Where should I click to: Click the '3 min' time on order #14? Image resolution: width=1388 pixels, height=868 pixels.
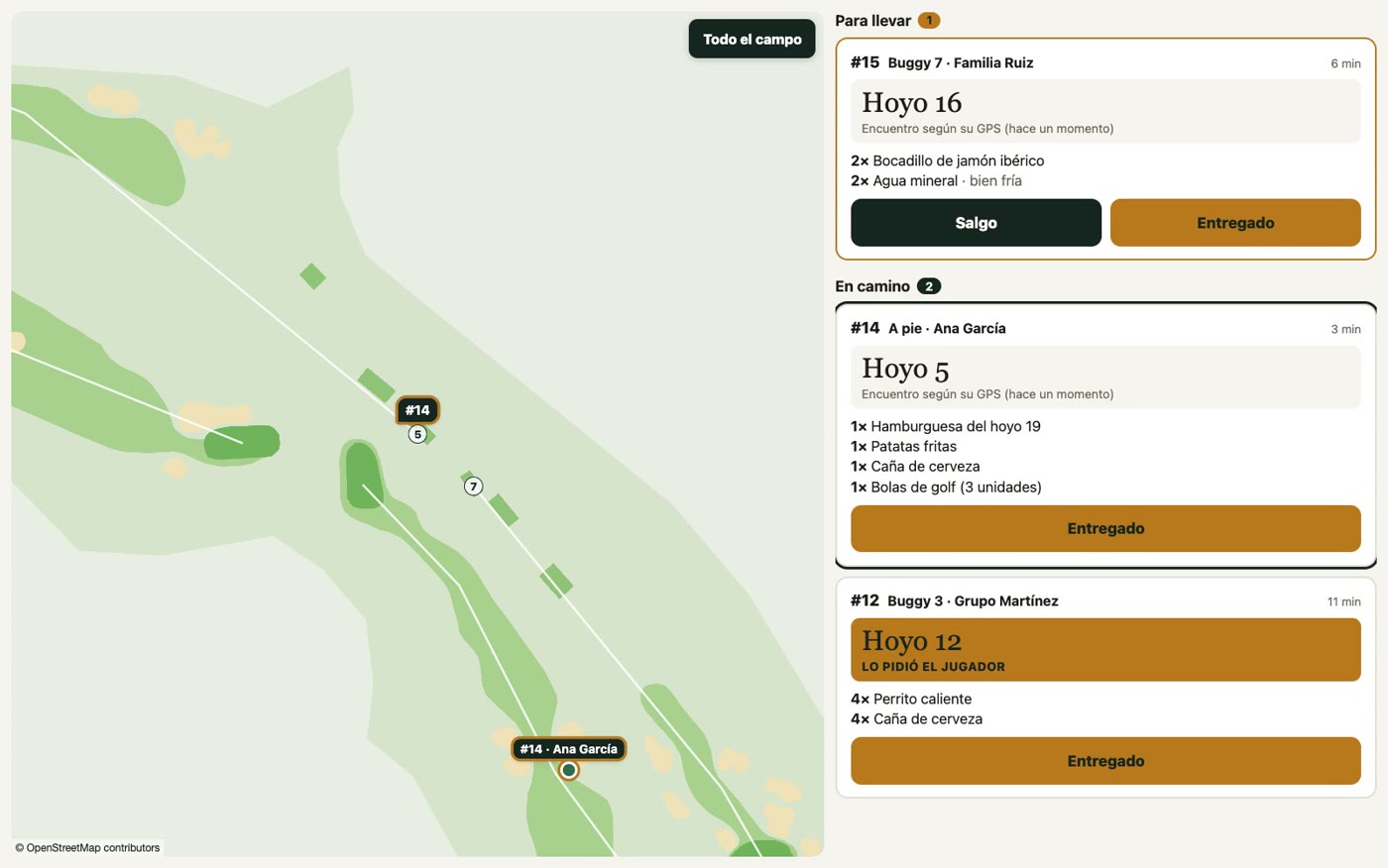coord(1345,329)
